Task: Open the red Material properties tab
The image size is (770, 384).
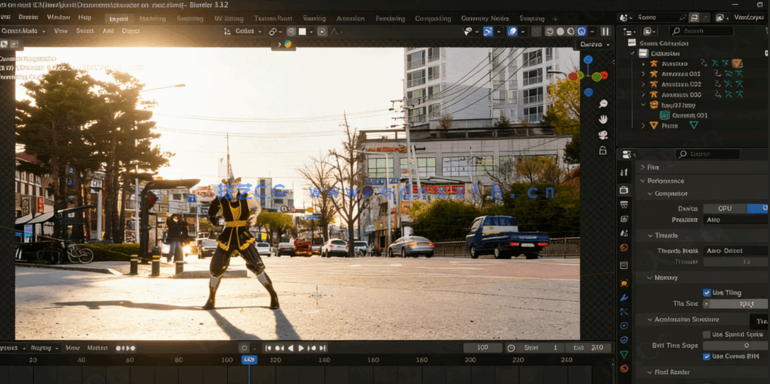Action: (624, 368)
